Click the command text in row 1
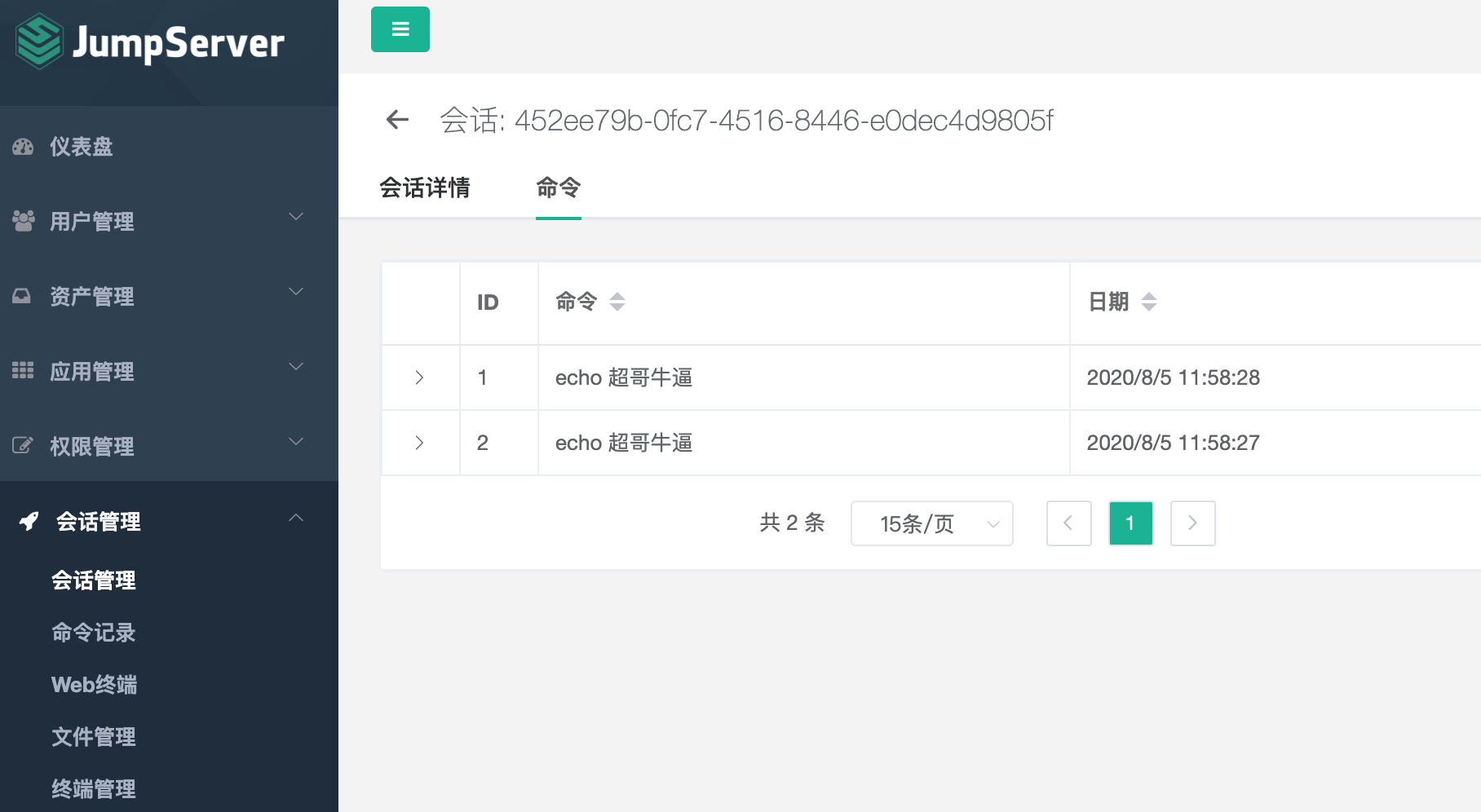 point(624,377)
